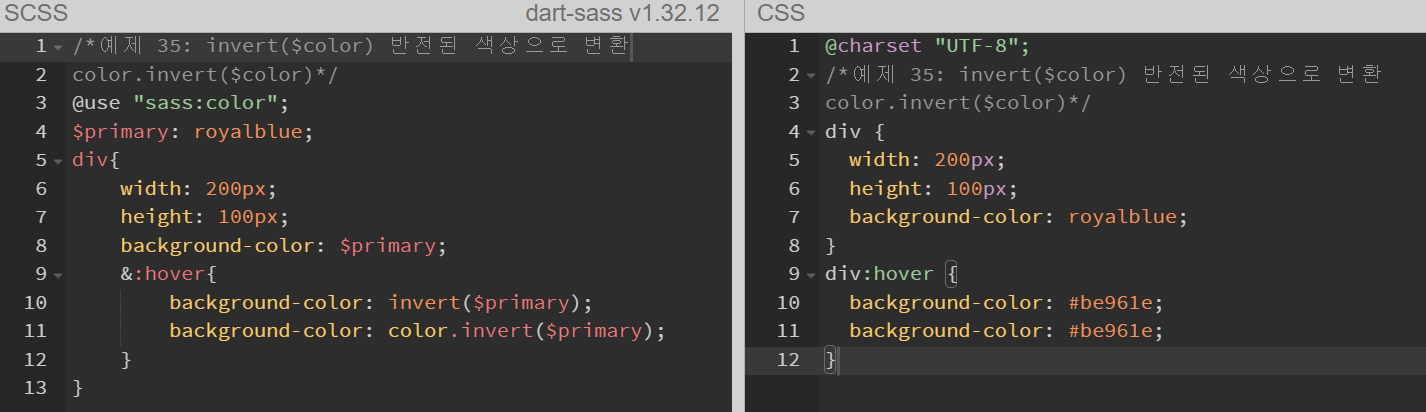Select line number 13 in SCSS gutter
Image resolution: width=1426 pixels, height=412 pixels.
(x=35, y=388)
